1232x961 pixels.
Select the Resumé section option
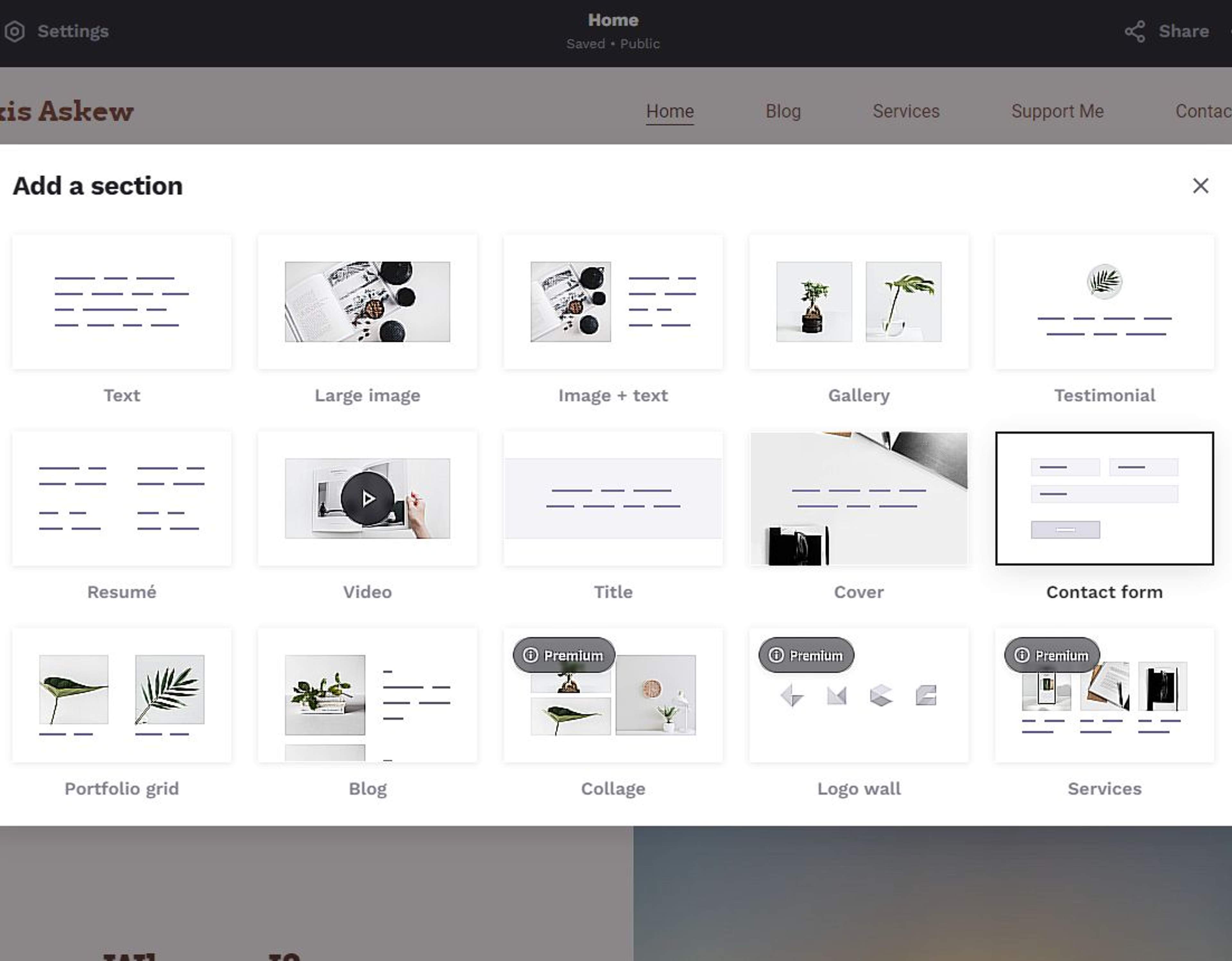(x=122, y=499)
